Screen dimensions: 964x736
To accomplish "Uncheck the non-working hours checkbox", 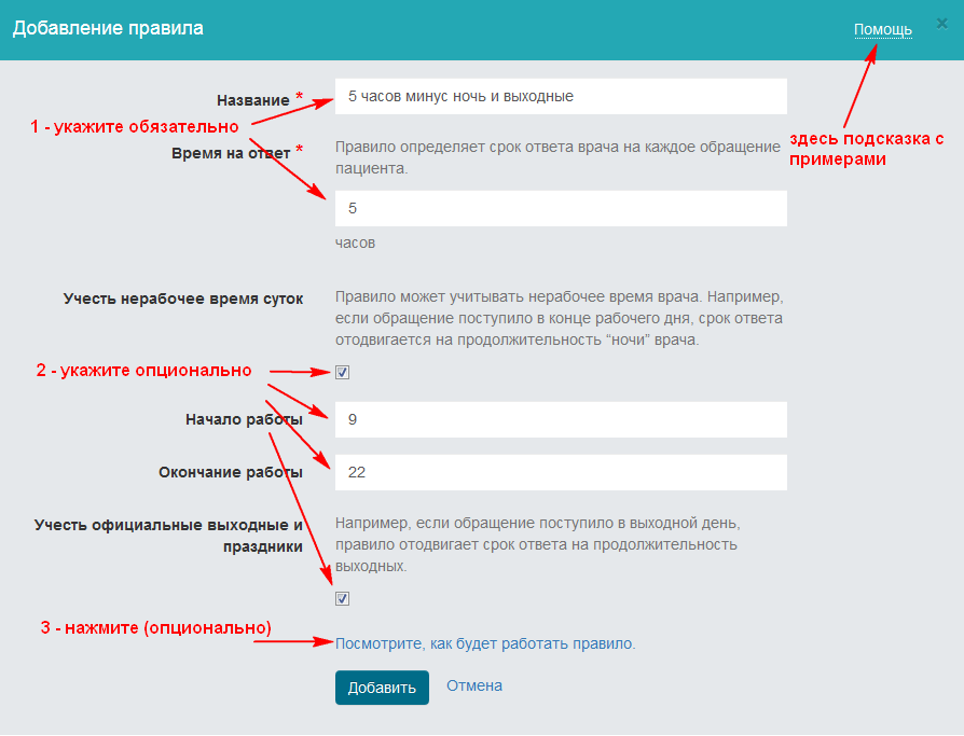I will click(x=342, y=373).
